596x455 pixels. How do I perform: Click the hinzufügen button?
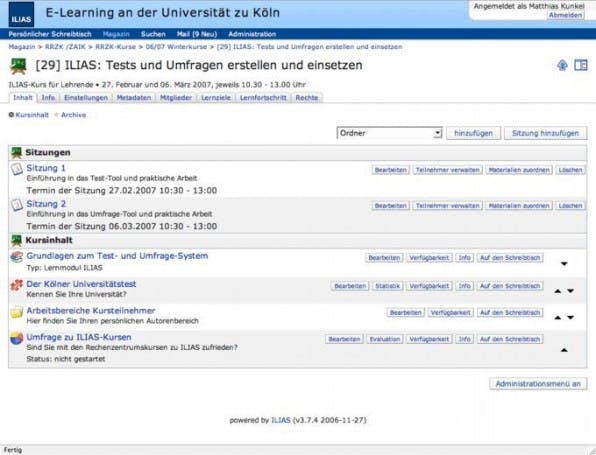tap(473, 133)
